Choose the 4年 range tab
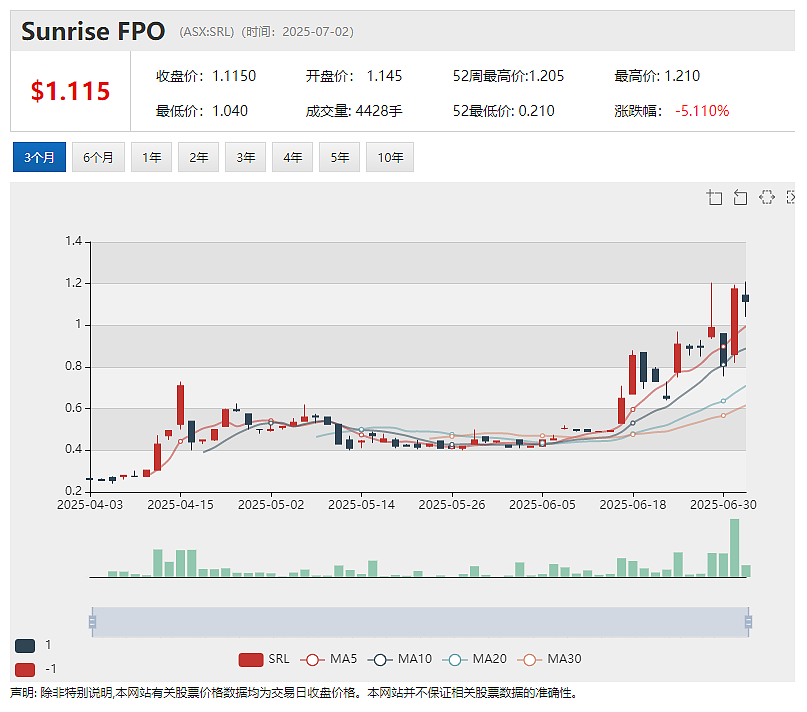This screenshot has height=712, width=807. tap(292, 157)
